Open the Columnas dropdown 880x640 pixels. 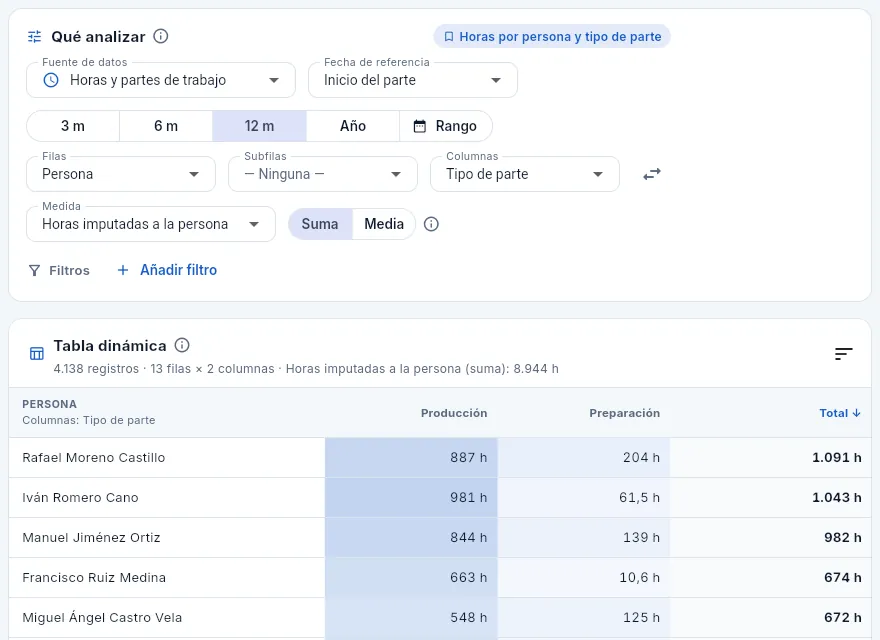coord(525,174)
